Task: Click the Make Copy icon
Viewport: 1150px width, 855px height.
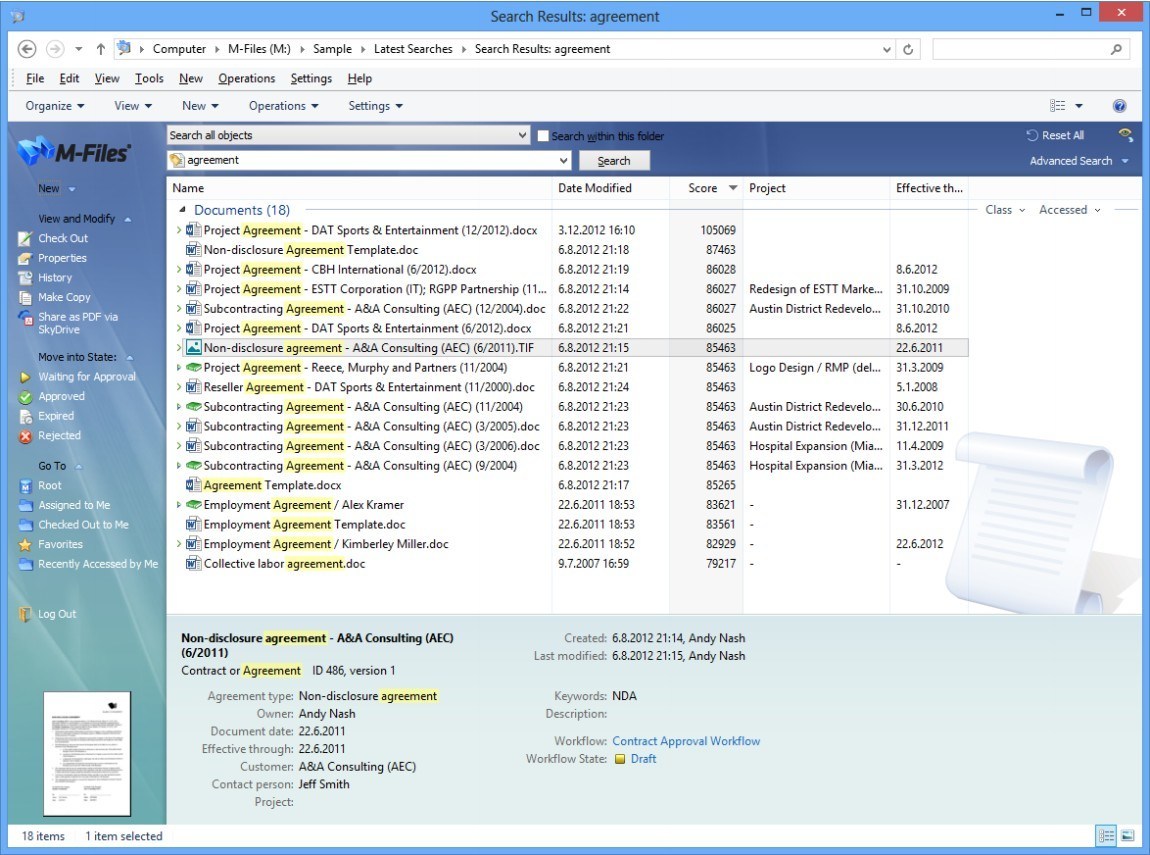Action: tap(25, 298)
